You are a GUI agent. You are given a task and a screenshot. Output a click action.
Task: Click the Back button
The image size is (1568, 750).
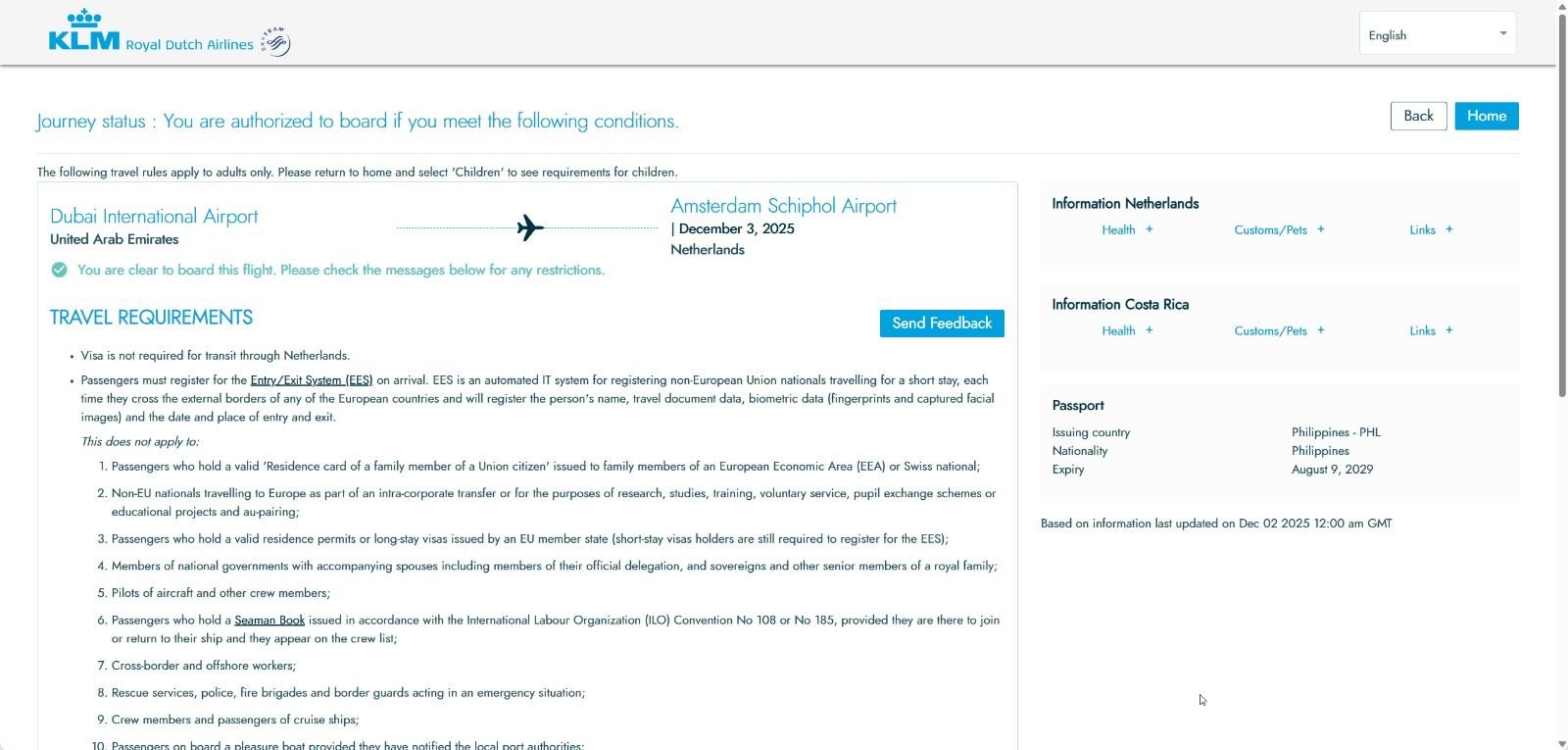point(1418,115)
